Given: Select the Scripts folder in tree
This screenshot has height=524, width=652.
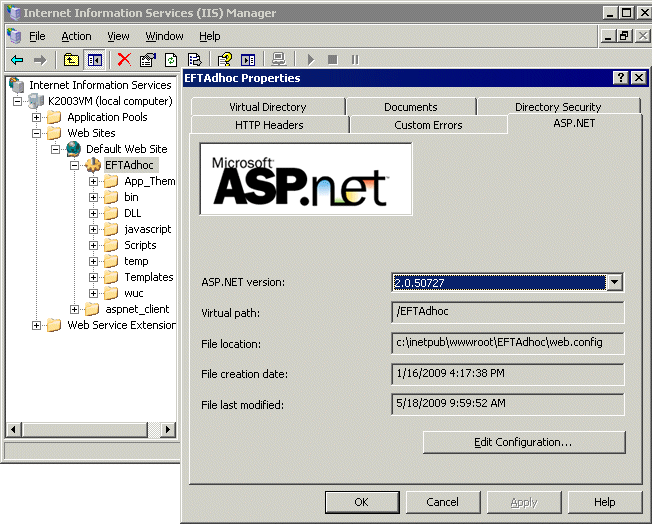Looking at the screenshot, I should [x=140, y=245].
